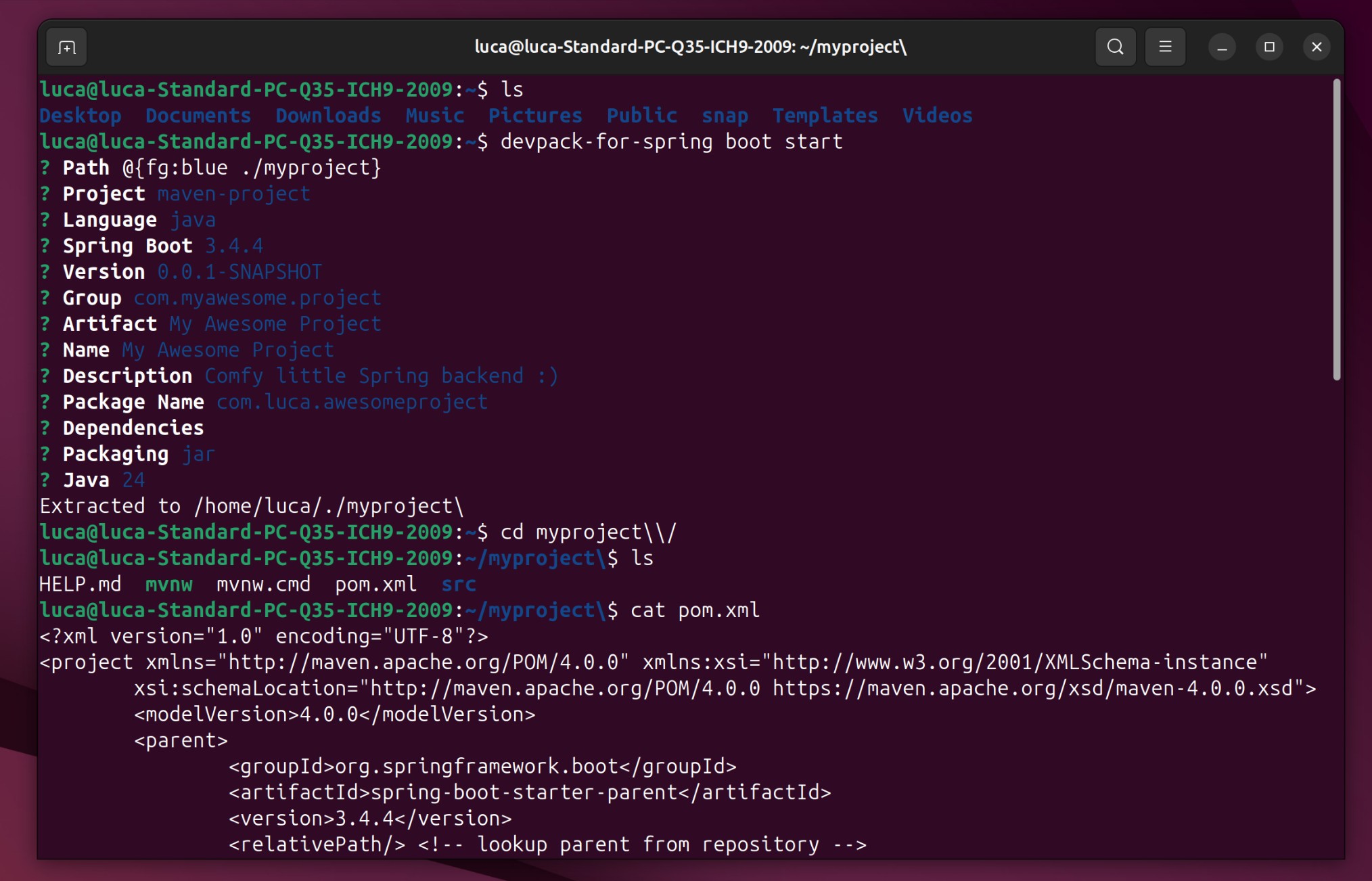The height and width of the screenshot is (881, 1372).
Task: Click the 'Videos' directory name
Action: click(937, 116)
